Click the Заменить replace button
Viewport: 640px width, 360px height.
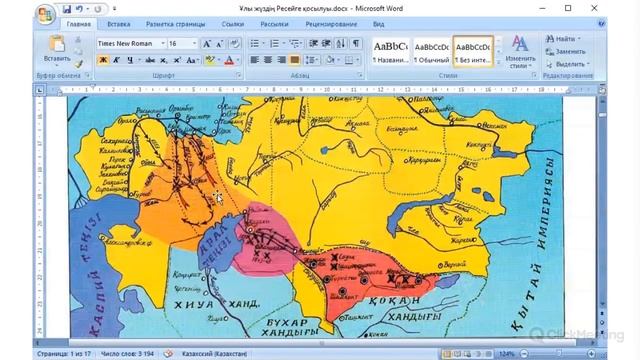(566, 52)
